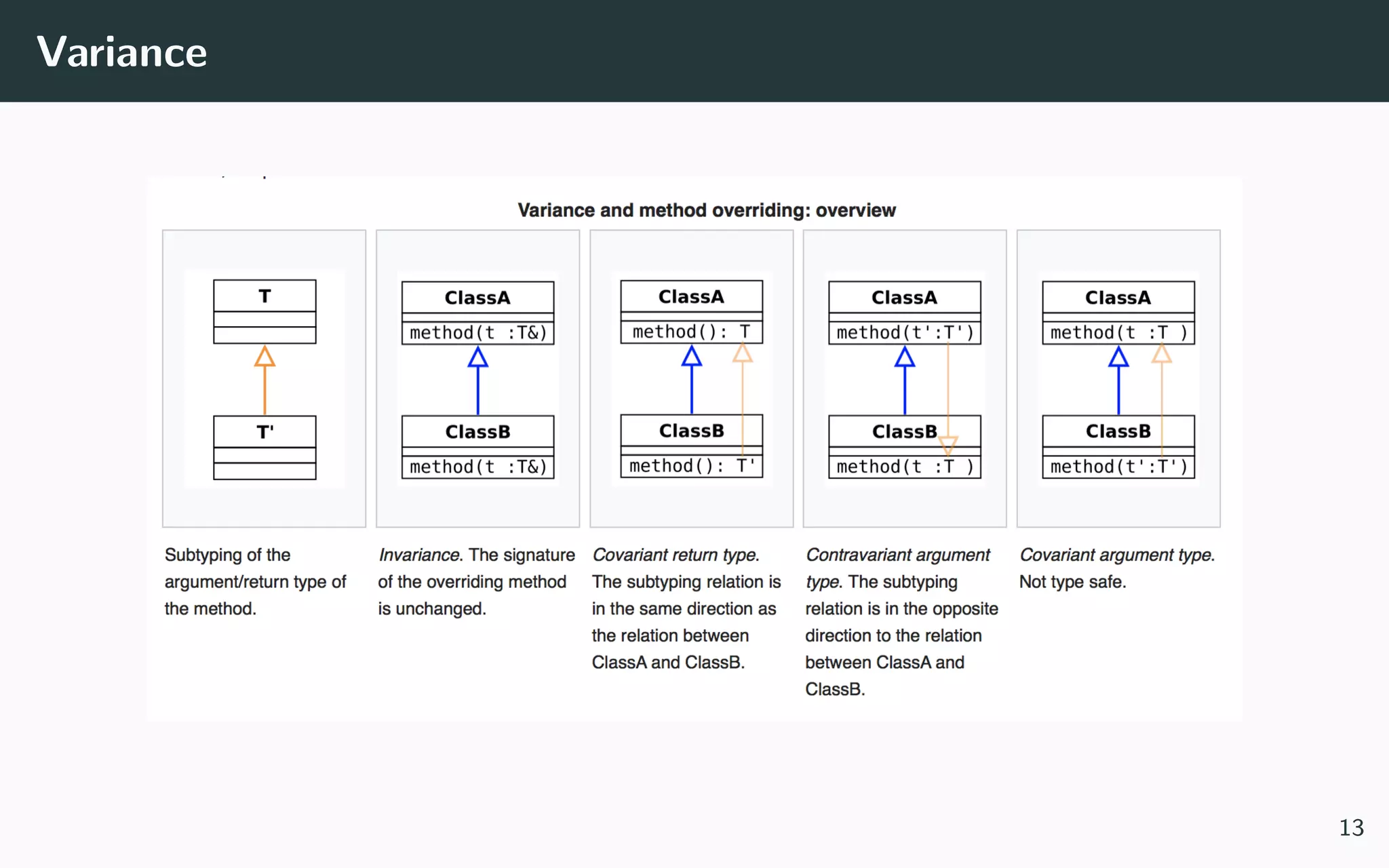
Task: Click method(t':T') in Contravariant ClassA box
Action: click(904, 332)
